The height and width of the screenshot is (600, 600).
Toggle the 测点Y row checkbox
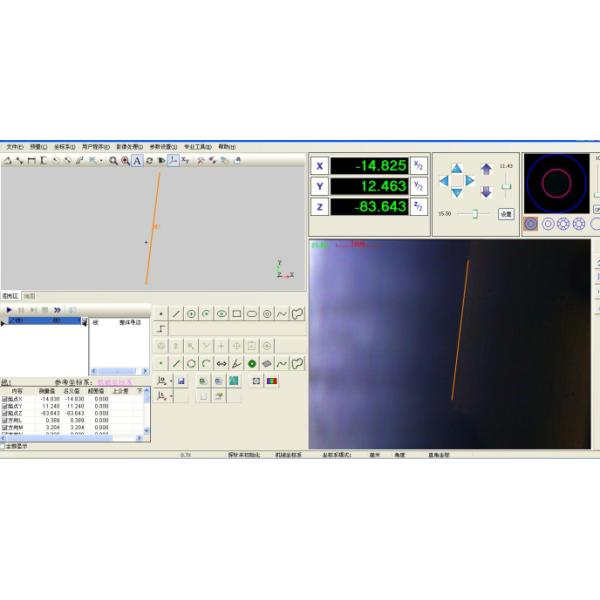5,405
